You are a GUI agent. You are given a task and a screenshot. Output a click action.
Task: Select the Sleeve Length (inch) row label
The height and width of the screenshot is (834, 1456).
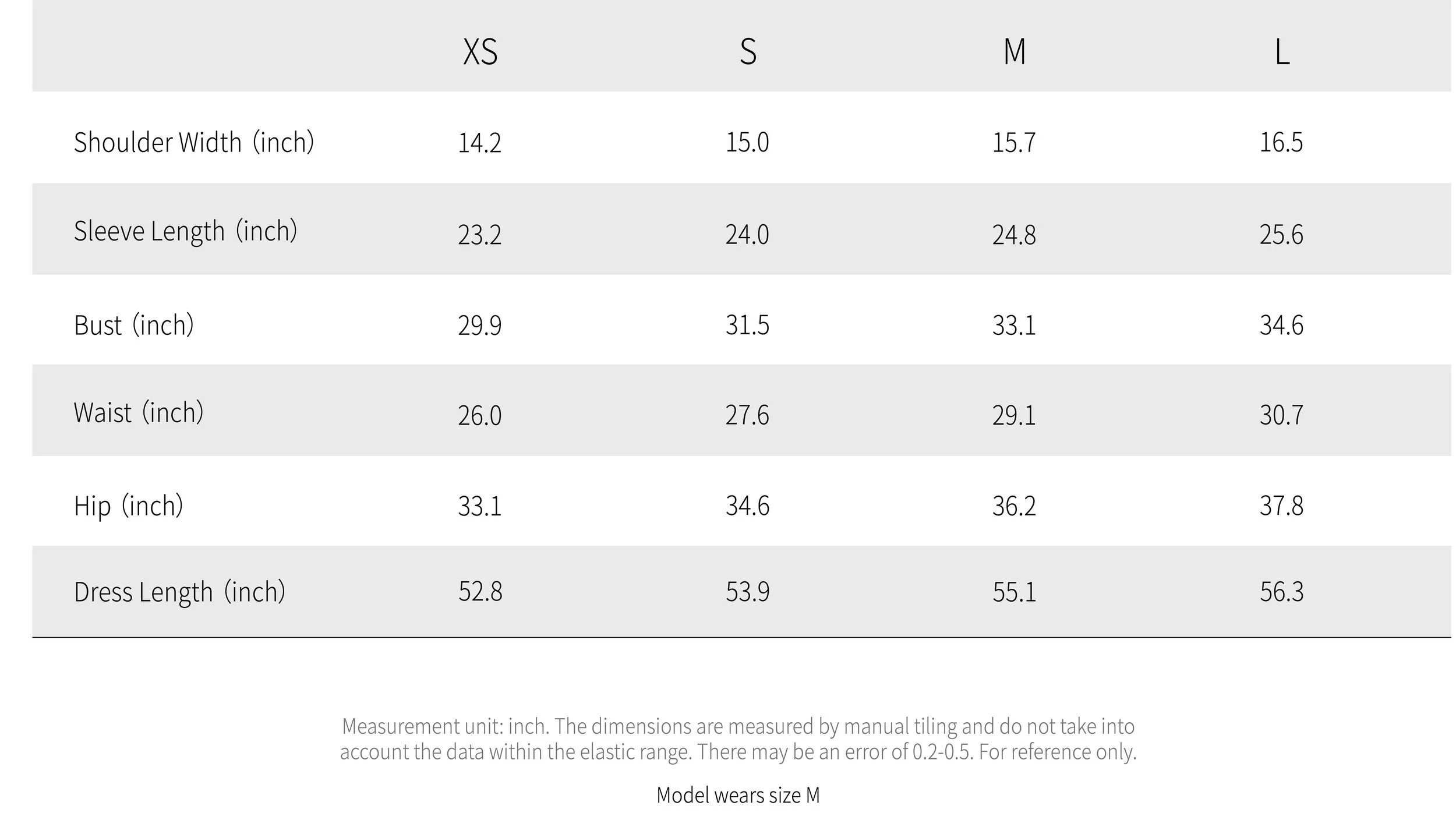tap(186, 231)
